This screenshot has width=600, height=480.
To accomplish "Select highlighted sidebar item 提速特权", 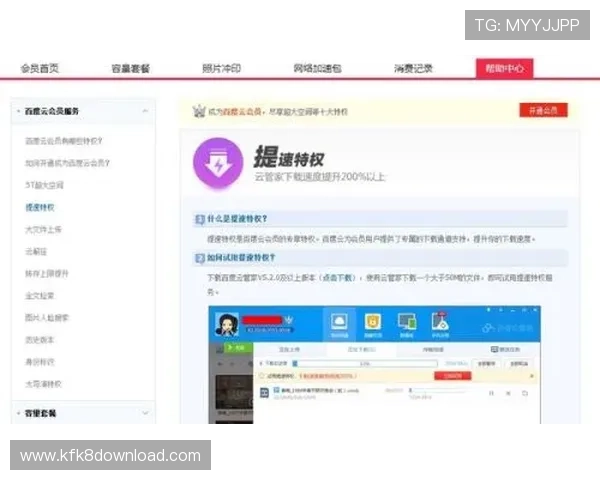I will point(40,207).
